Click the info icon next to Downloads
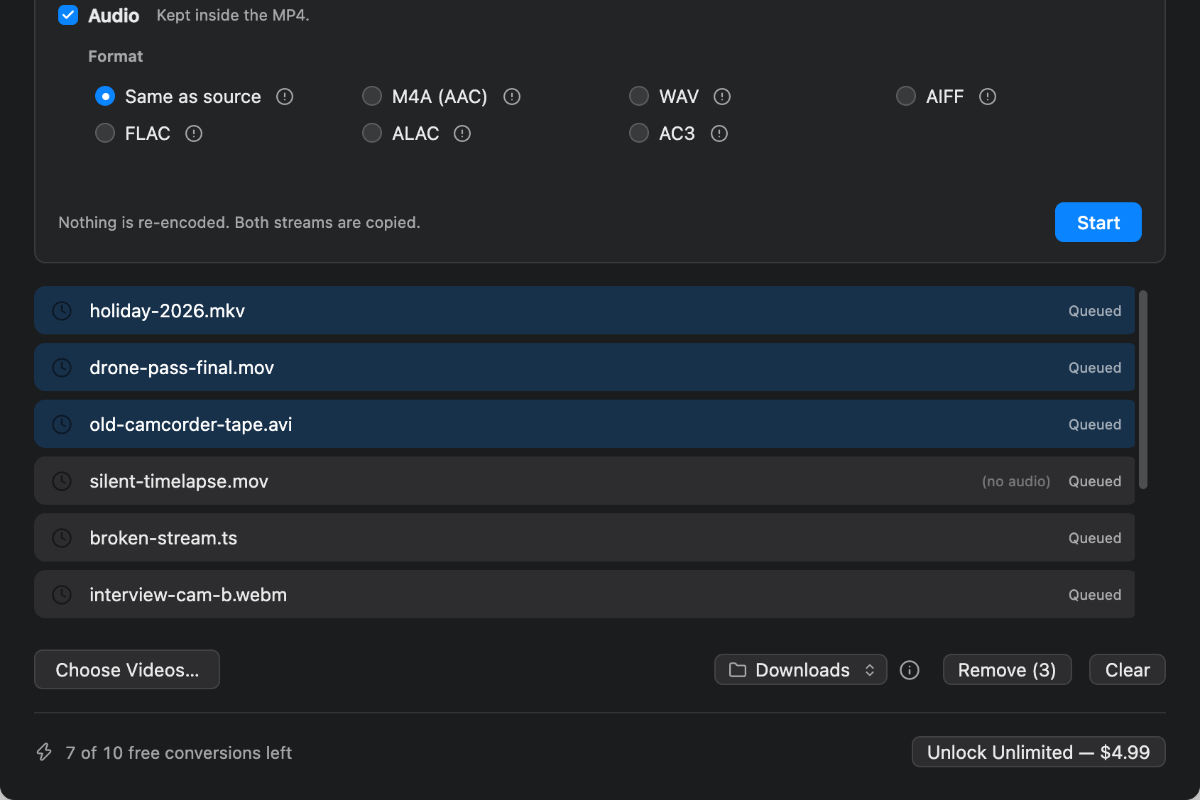The height and width of the screenshot is (800, 1200). coord(909,670)
